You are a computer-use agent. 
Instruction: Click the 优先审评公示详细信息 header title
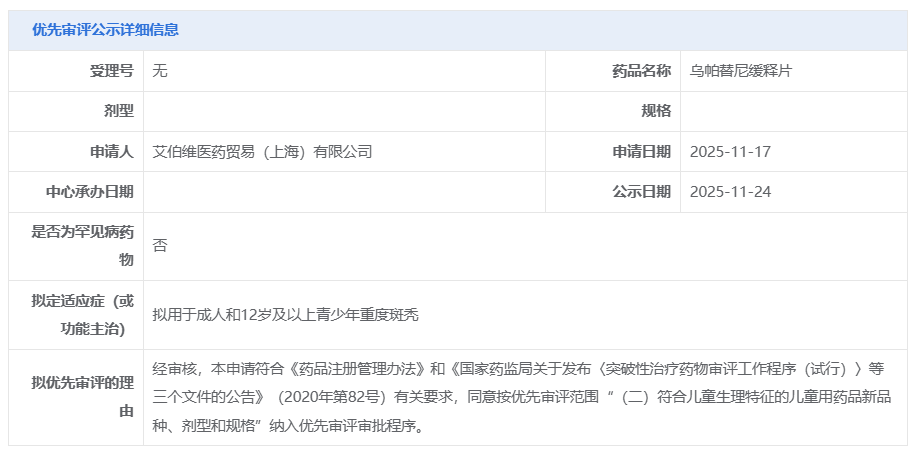105,30
